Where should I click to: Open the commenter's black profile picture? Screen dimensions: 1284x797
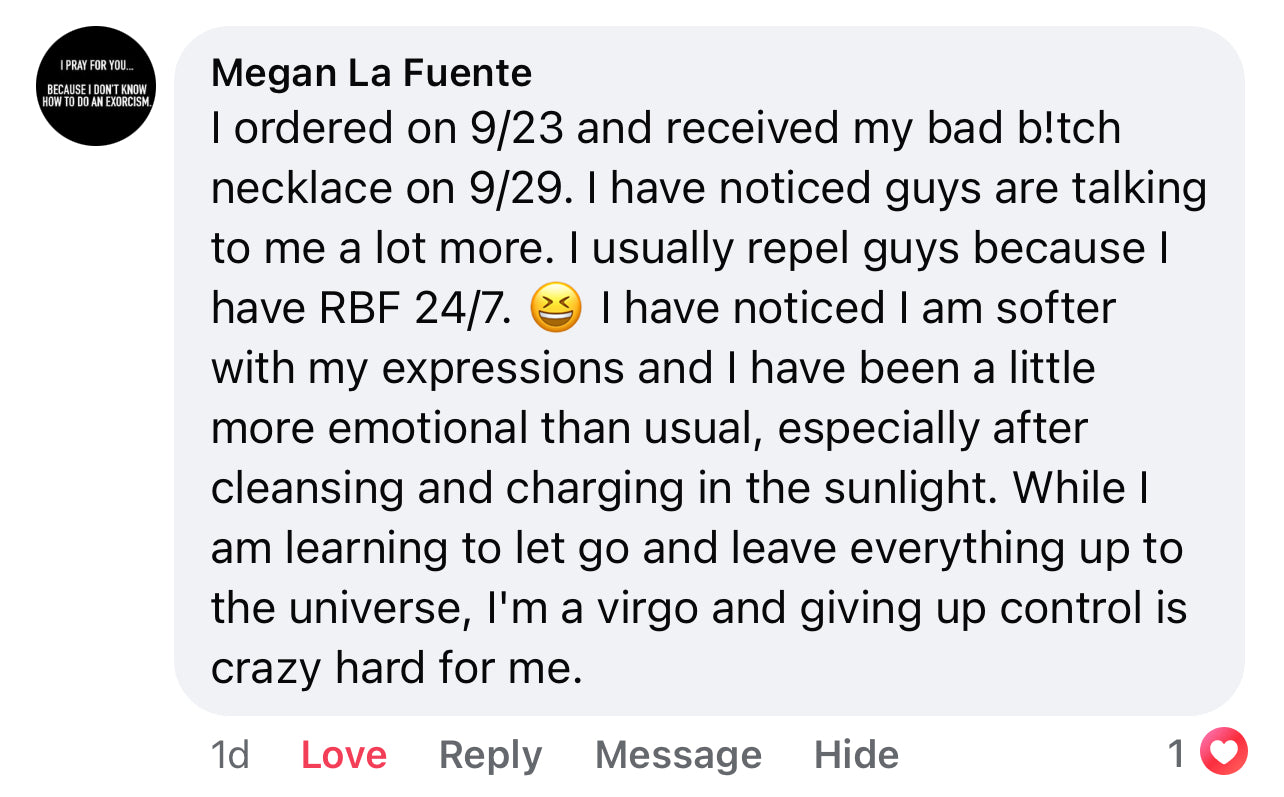click(97, 86)
